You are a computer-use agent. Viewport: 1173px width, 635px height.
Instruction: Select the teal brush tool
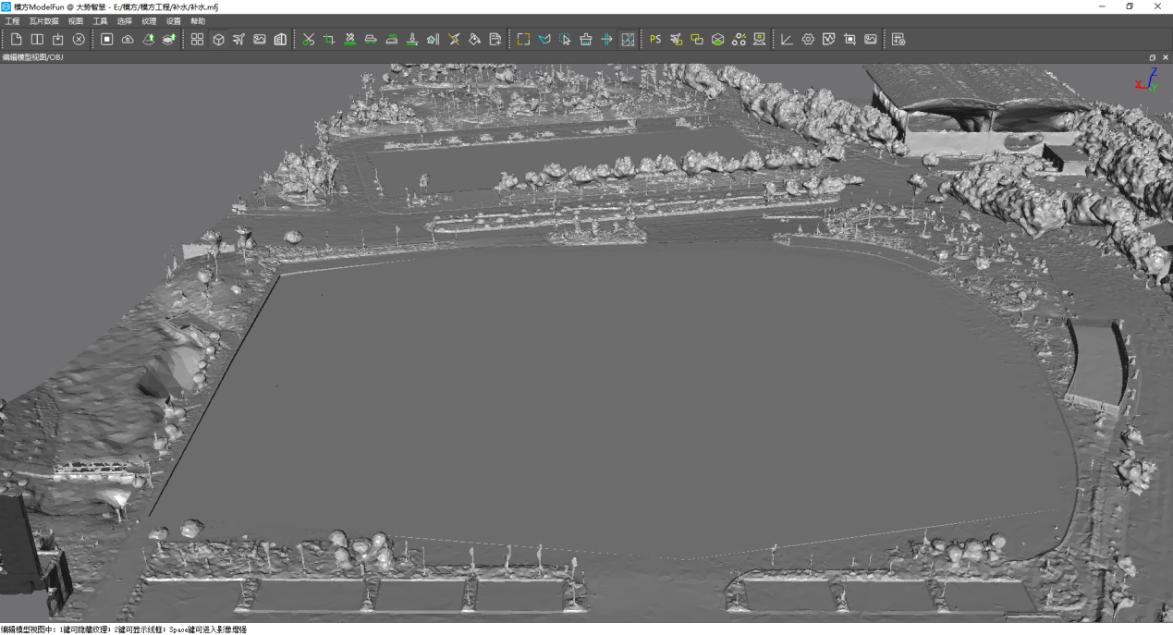click(x=586, y=39)
